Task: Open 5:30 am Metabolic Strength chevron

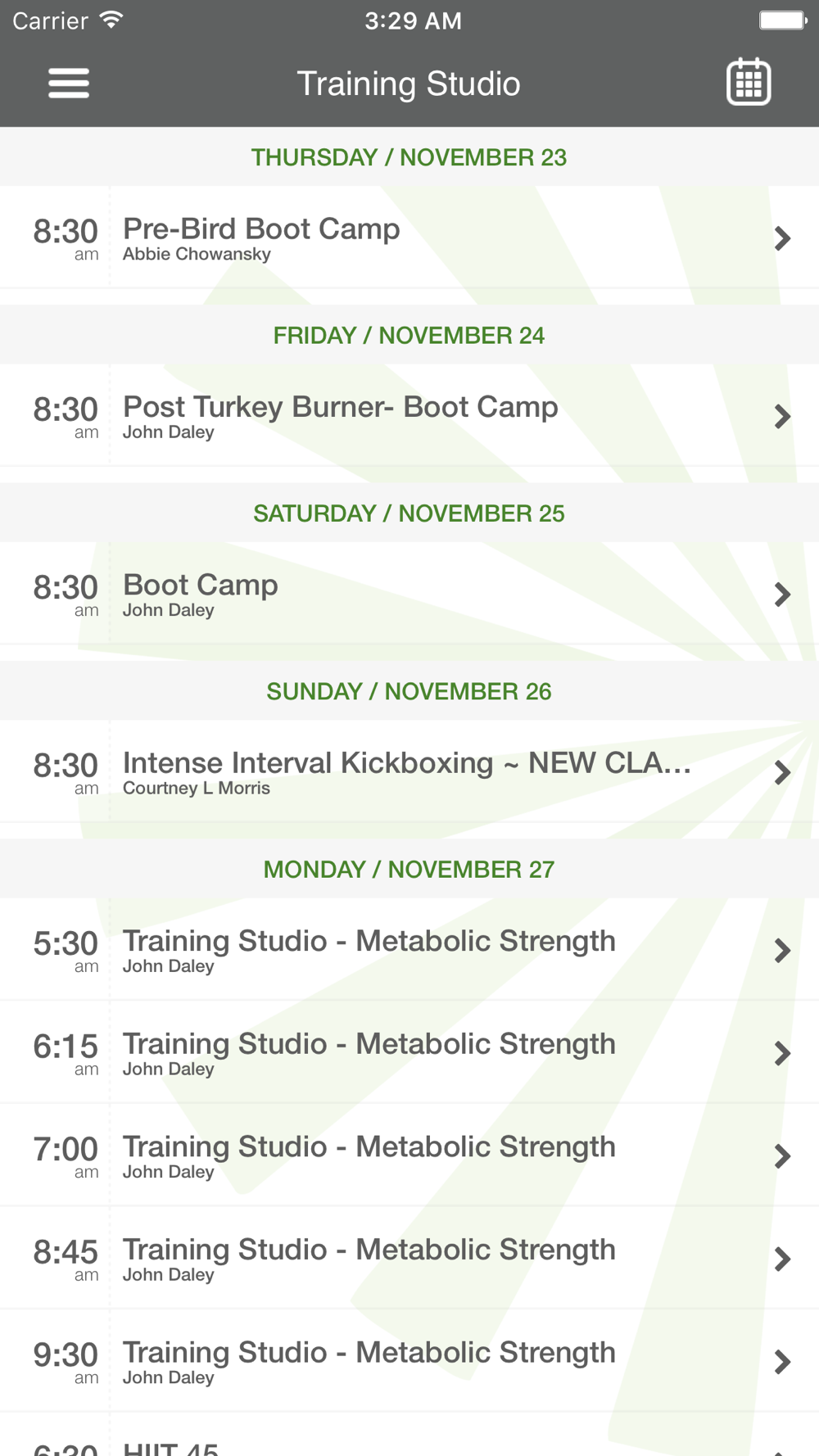Action: 783,951
